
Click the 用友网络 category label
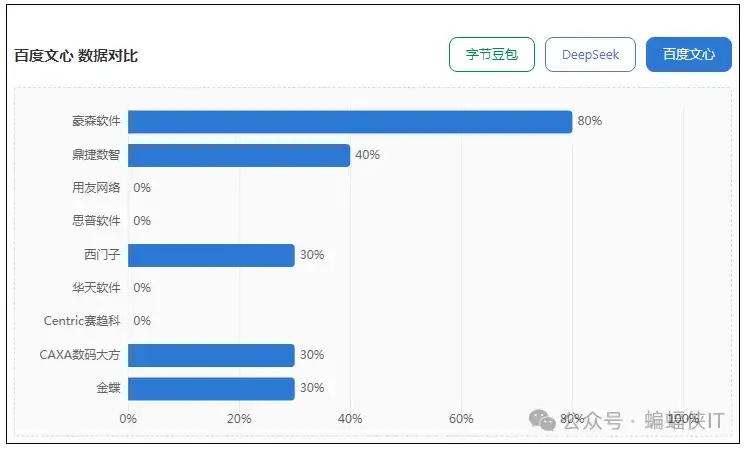(96, 188)
